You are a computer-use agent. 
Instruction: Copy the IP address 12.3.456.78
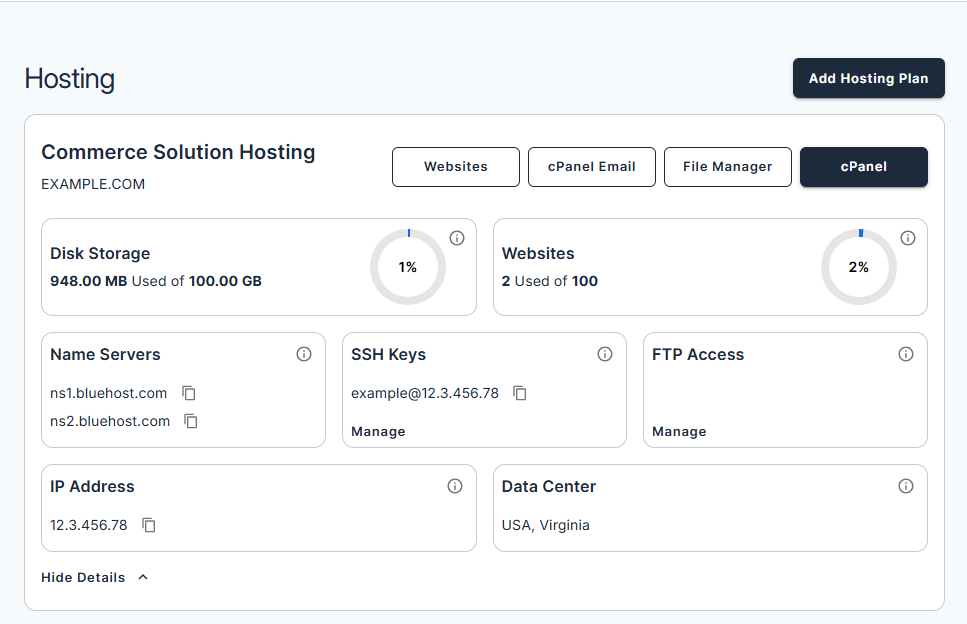coord(148,525)
